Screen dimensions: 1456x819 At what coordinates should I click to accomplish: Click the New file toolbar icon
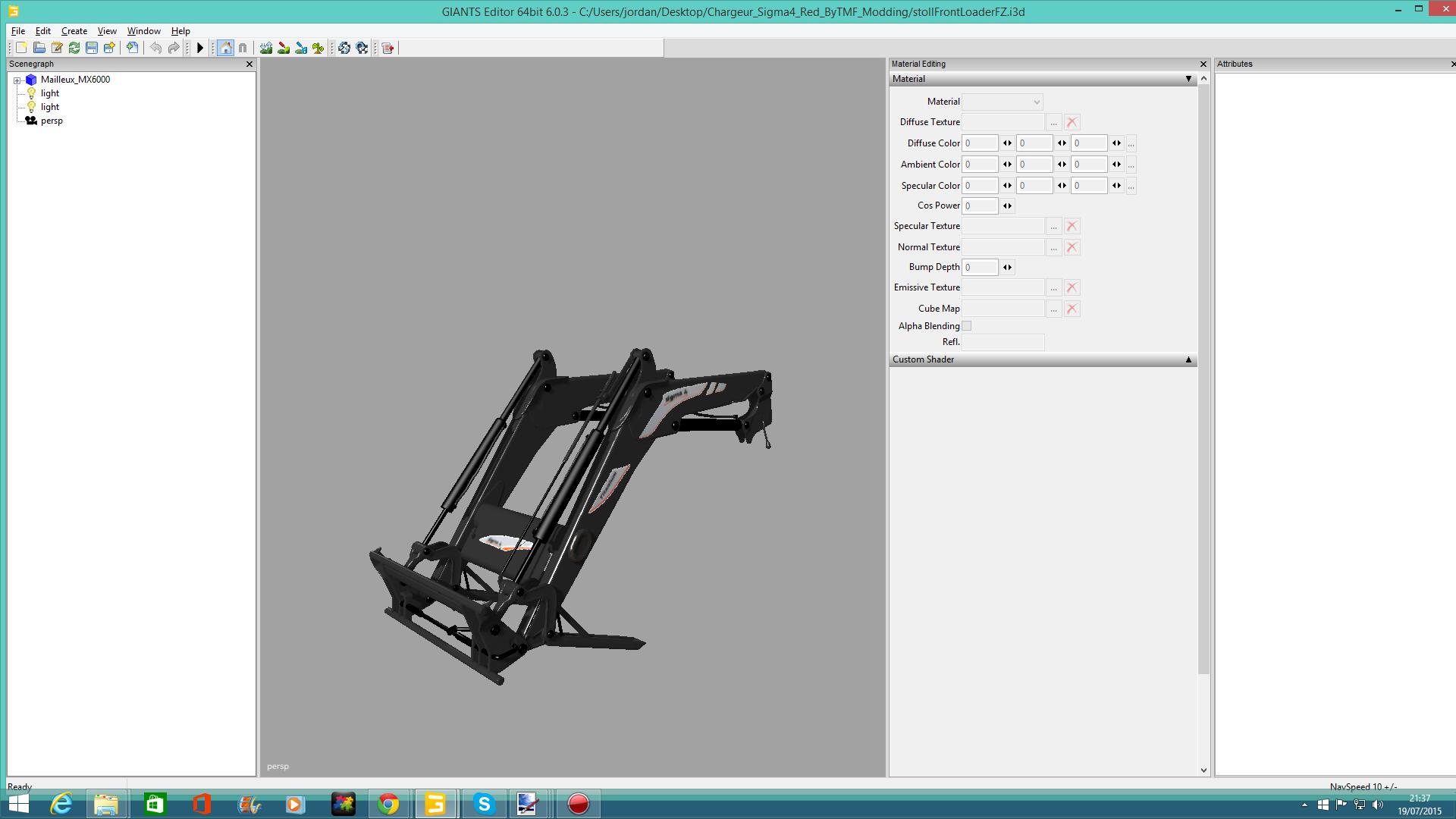pyautogui.click(x=21, y=48)
